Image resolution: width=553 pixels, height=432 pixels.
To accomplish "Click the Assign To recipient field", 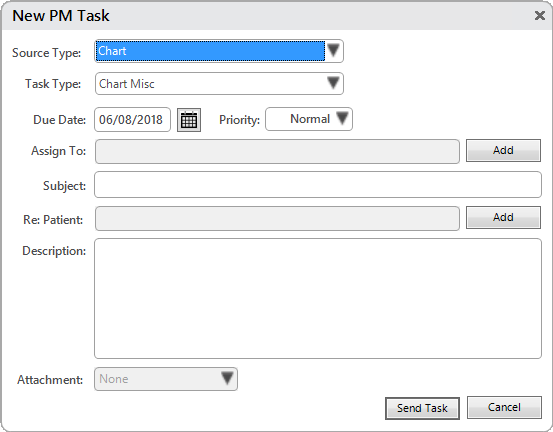I will [x=277, y=151].
